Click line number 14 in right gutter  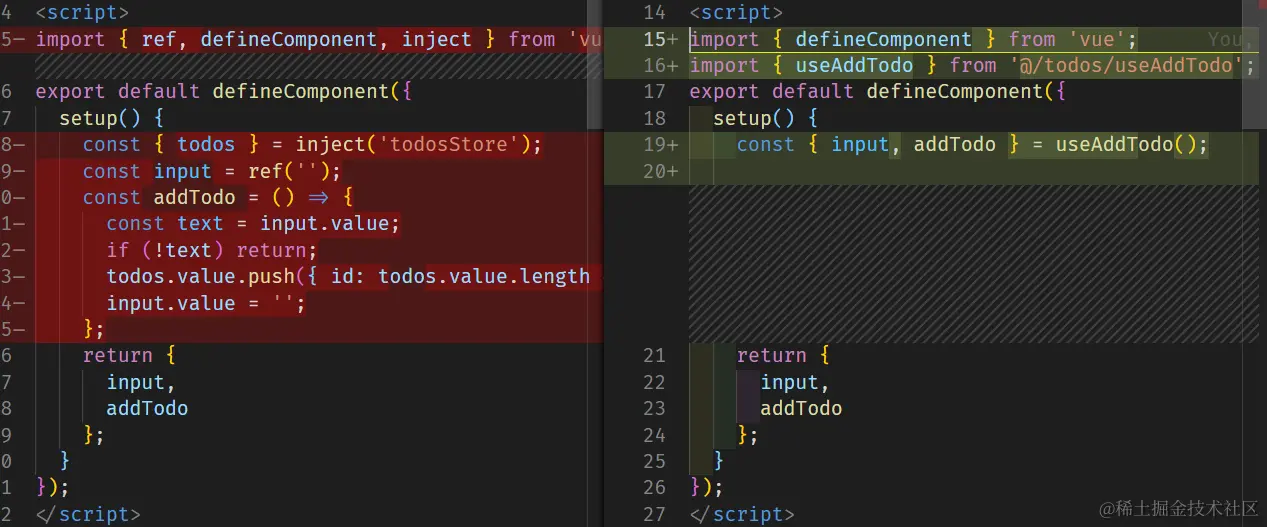(x=655, y=13)
